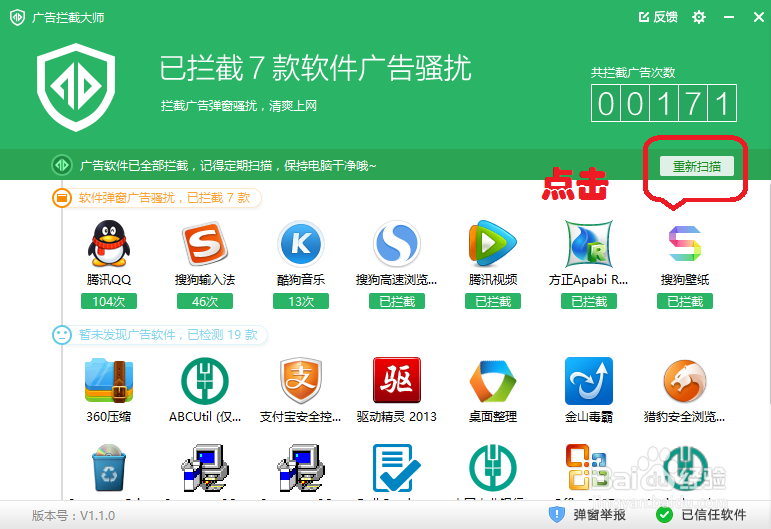Select the 猎豹安全浏览器 icon
The height and width of the screenshot is (529, 771).
point(685,381)
